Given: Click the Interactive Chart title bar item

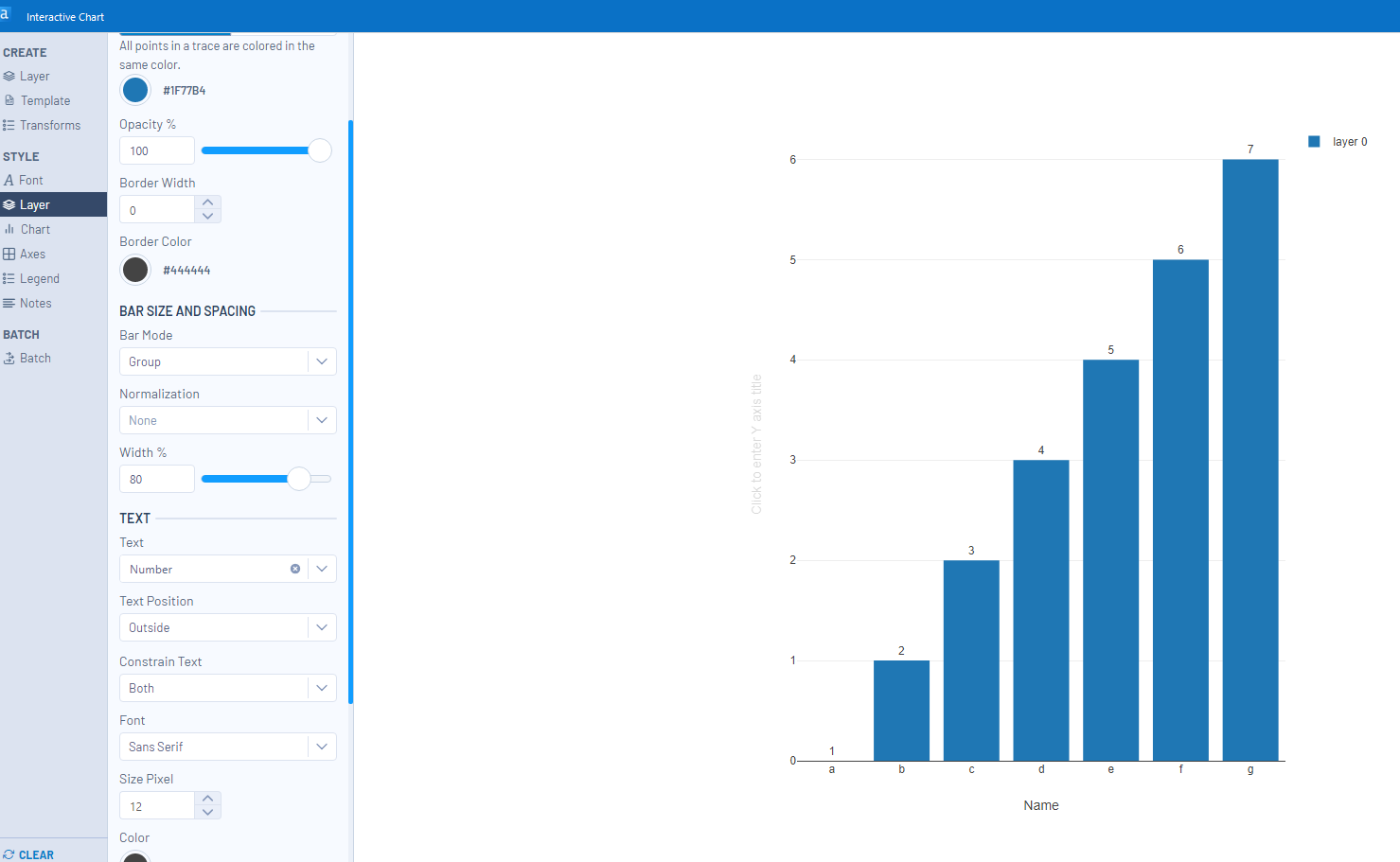Looking at the screenshot, I should [64, 16].
